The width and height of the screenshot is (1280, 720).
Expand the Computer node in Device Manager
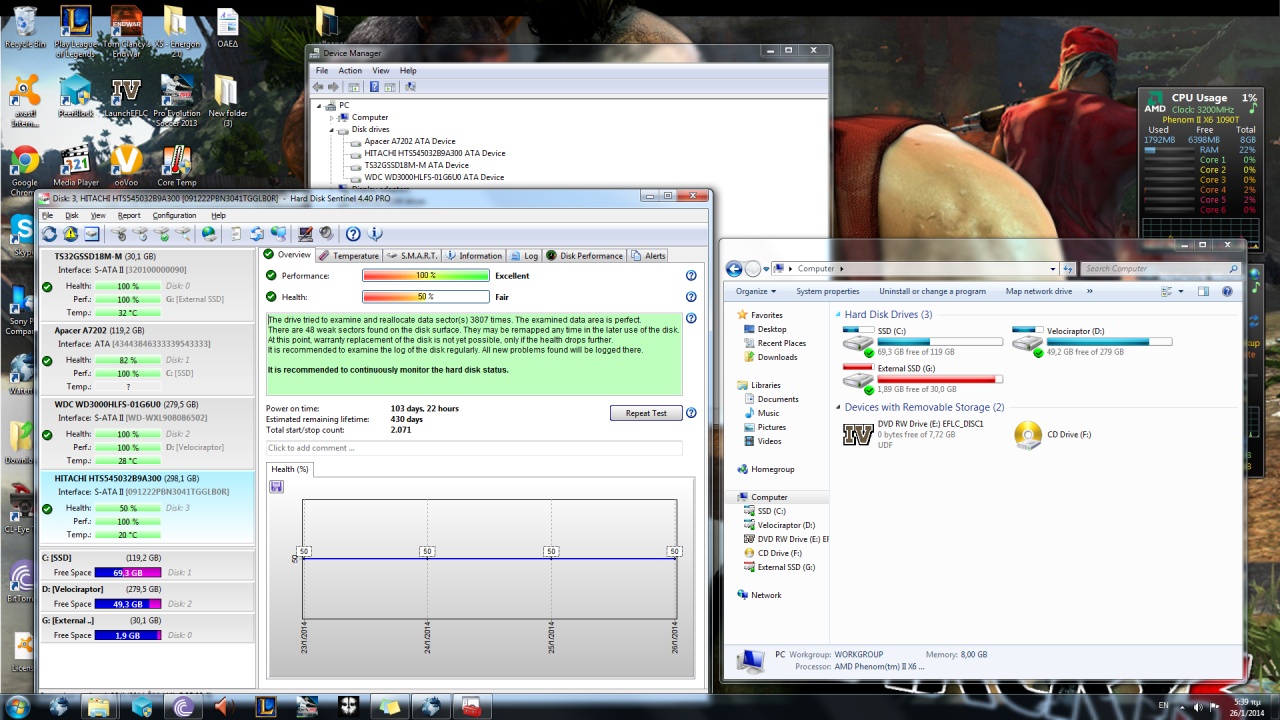[332, 117]
